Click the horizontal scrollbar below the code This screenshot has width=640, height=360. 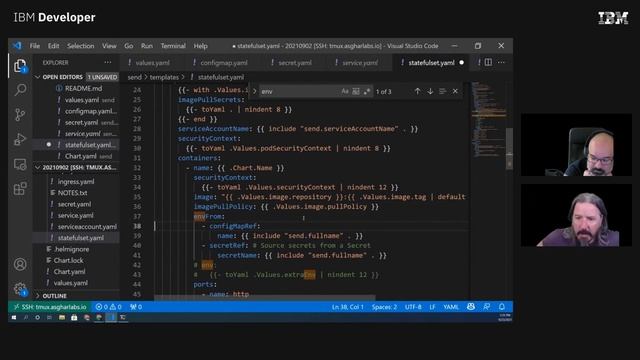pyautogui.click(x=264, y=297)
